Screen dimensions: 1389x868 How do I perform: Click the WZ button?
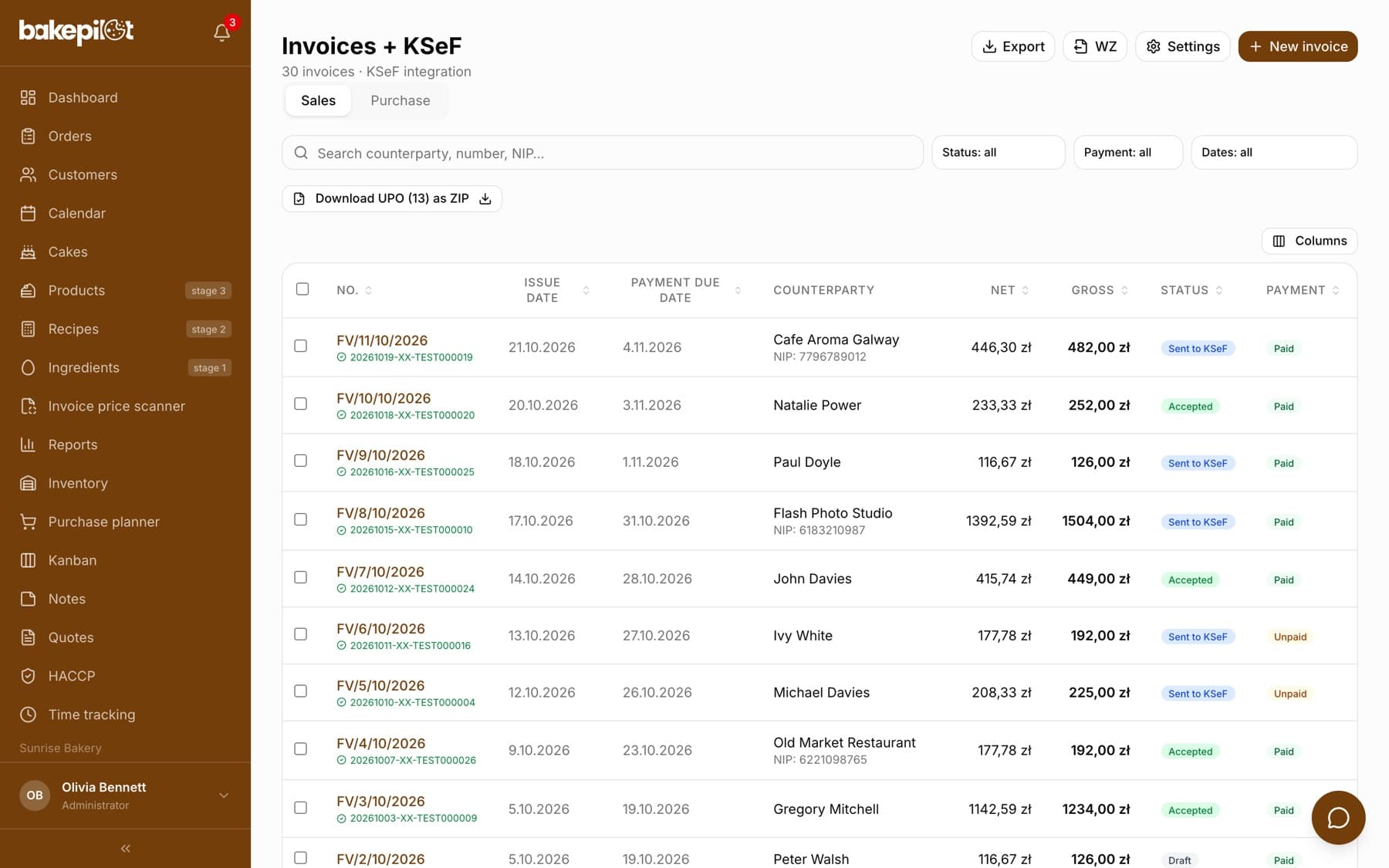(x=1095, y=46)
